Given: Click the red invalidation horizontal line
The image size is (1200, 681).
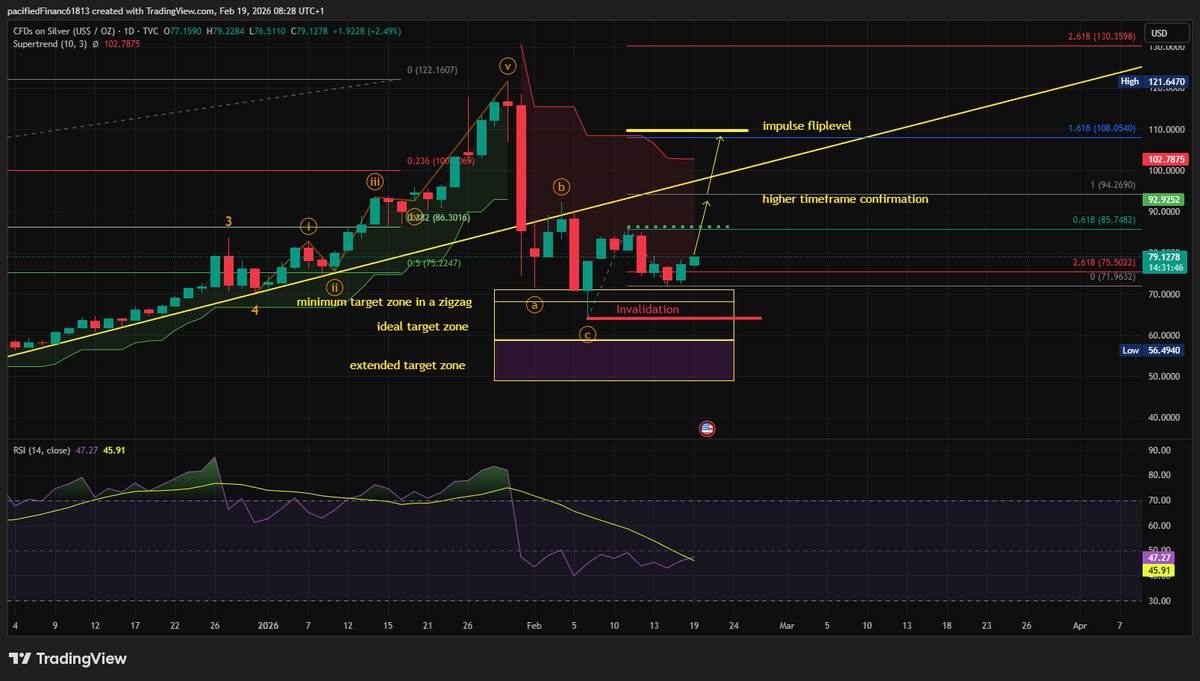Looking at the screenshot, I should (x=674, y=318).
